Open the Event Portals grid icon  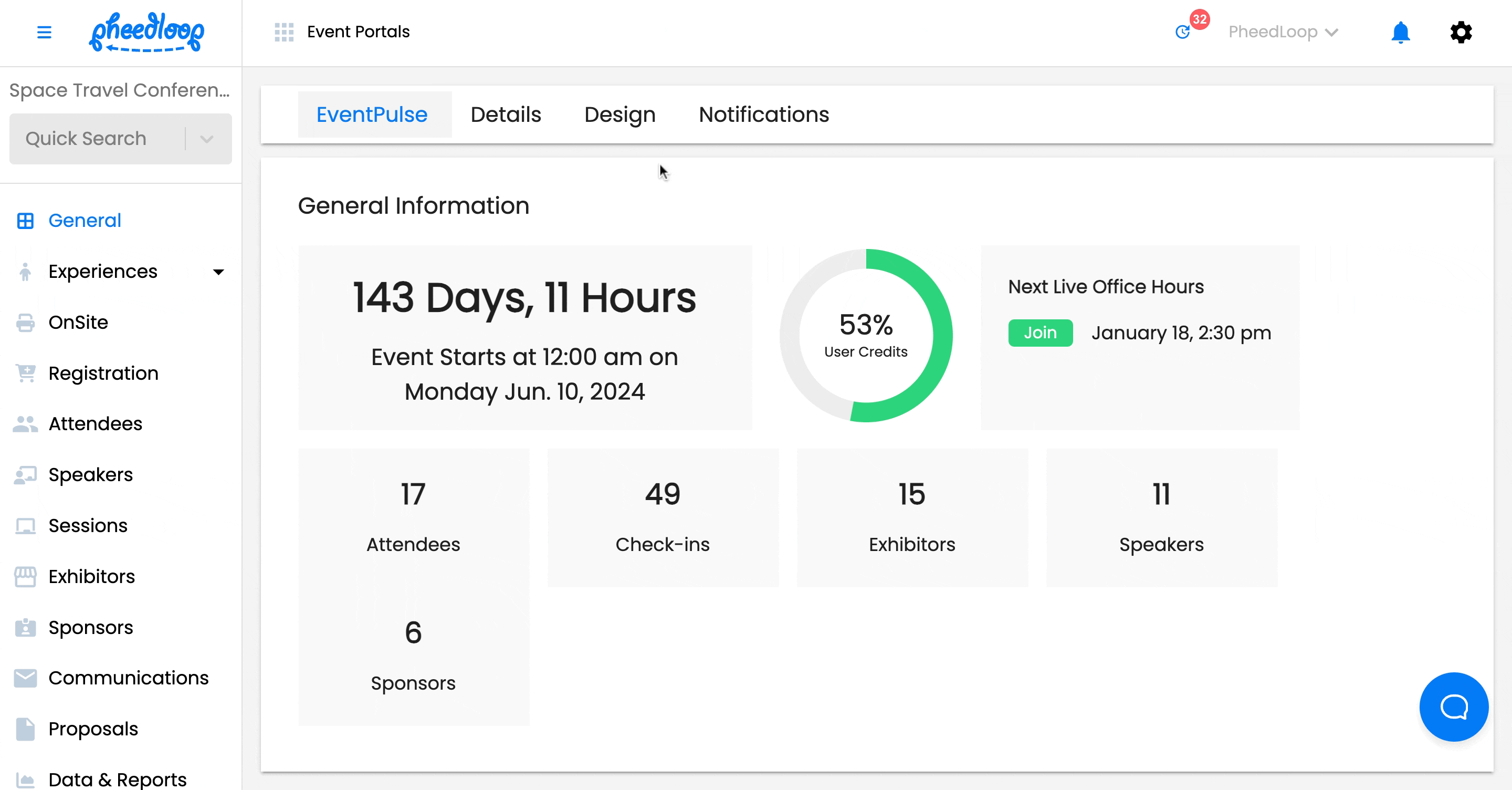tap(284, 33)
